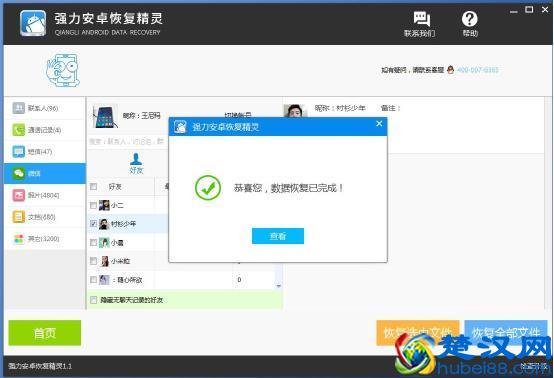Check the box for friend 小二
The image size is (554, 378).
[93, 205]
